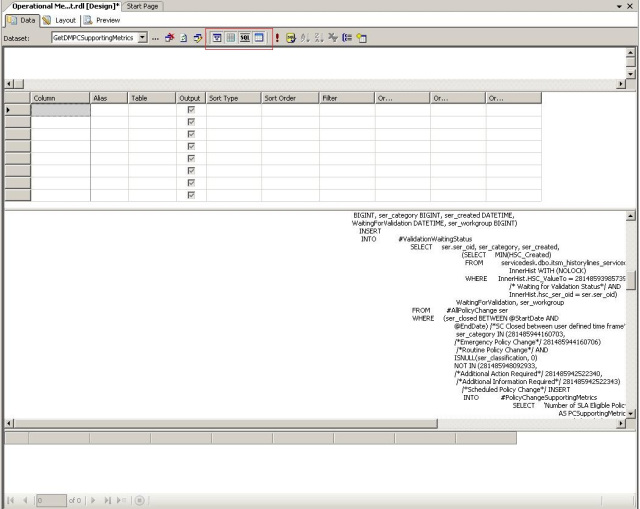
Task: Select the first row's selector with arrow
Action: 18,110
